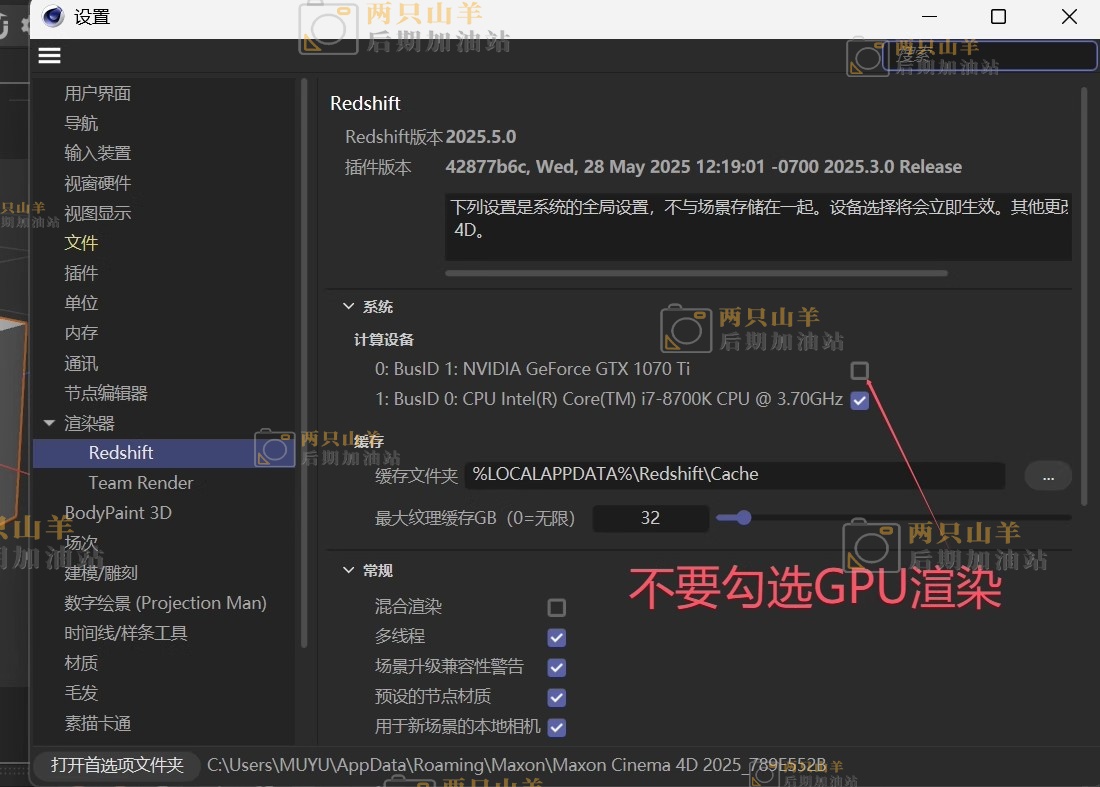Collapse the 常规 section
This screenshot has width=1100, height=787.
click(348, 571)
